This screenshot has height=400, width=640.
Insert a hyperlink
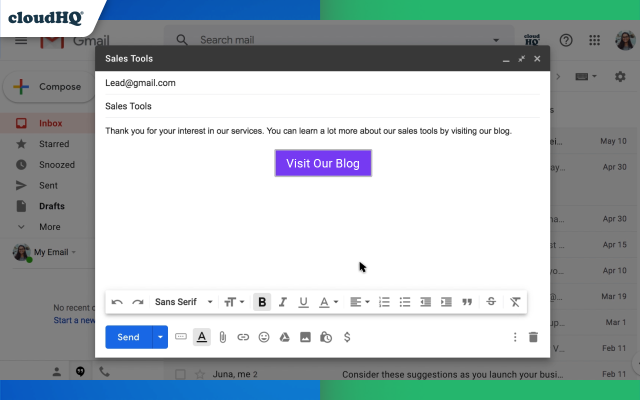(243, 337)
